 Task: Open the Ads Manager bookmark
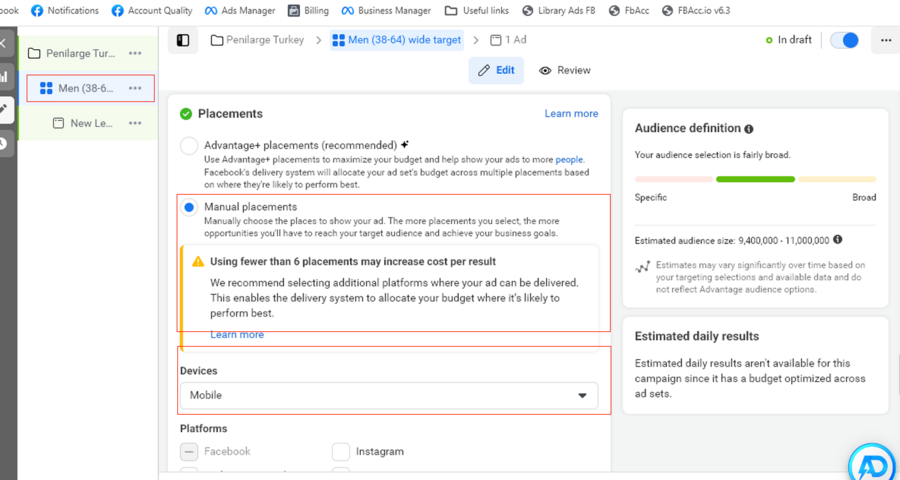[x=240, y=10]
